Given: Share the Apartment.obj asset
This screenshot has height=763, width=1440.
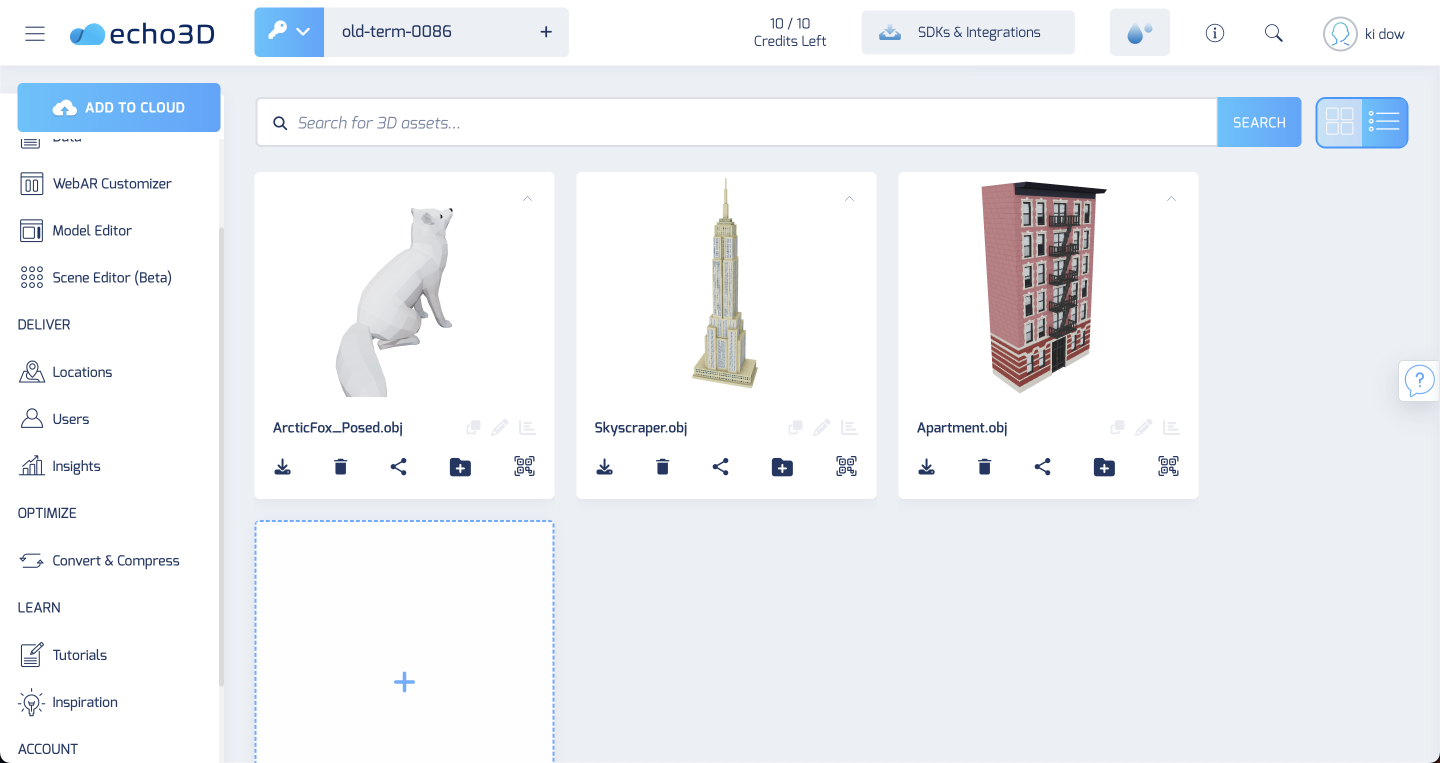Looking at the screenshot, I should 1042,466.
